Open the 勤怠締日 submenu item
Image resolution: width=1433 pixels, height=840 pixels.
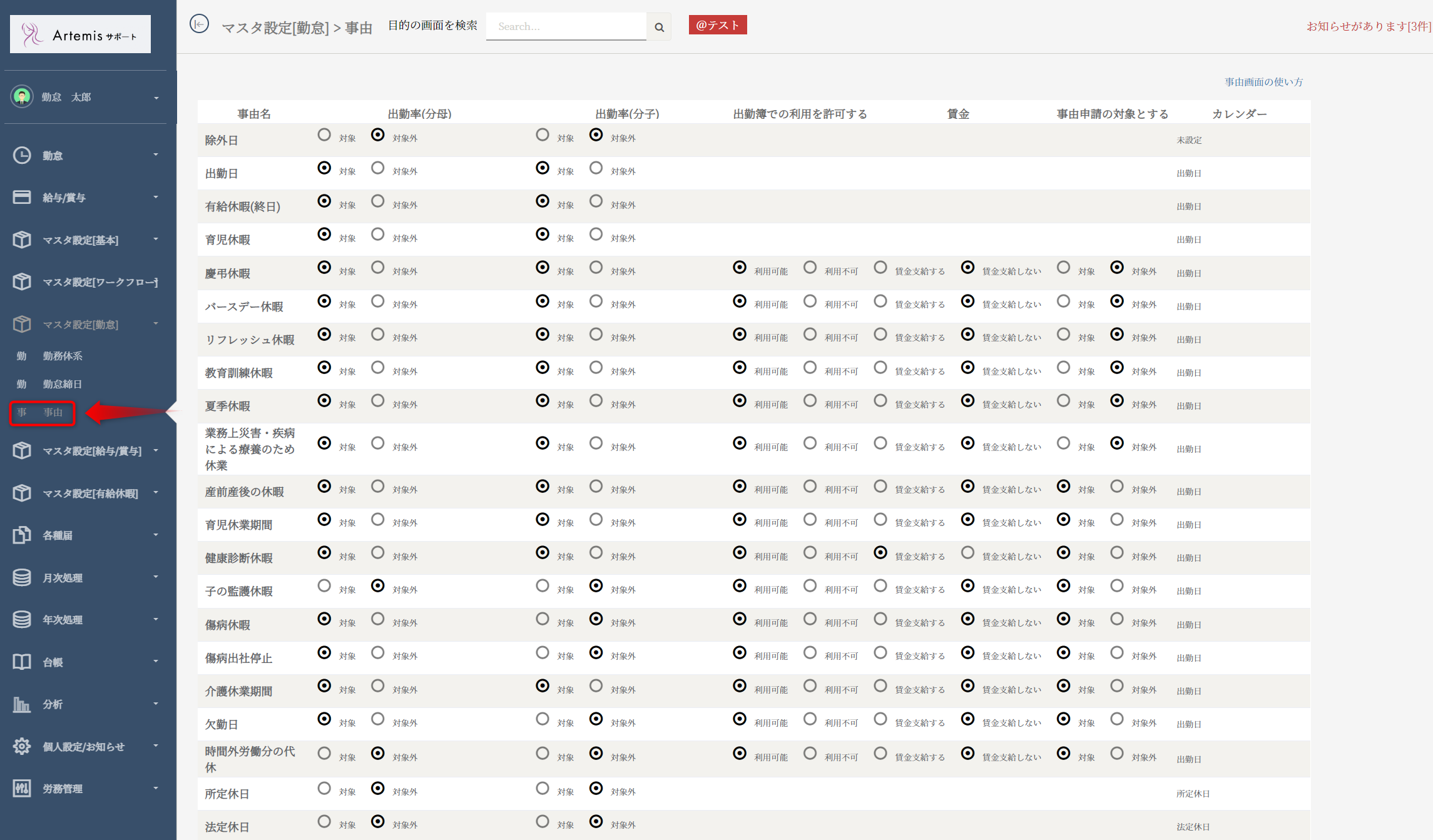[x=62, y=384]
